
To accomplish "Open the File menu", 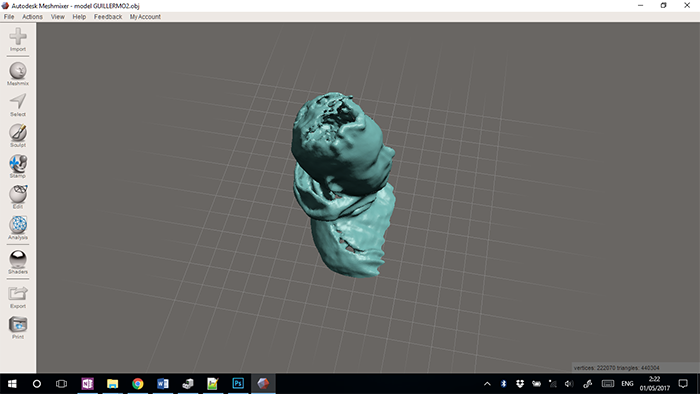I will tap(9, 17).
